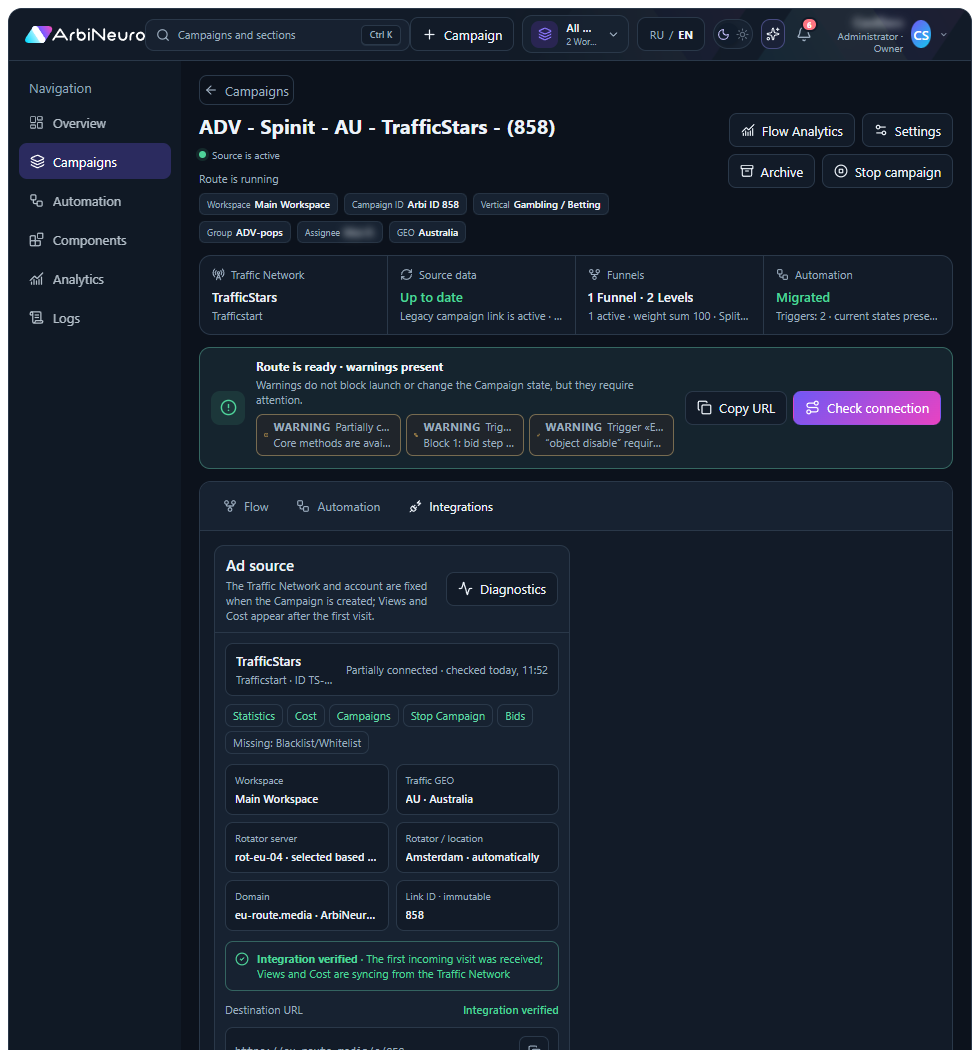The width and height of the screenshot is (980, 1050).
Task: Check connection button
Action: 867,408
